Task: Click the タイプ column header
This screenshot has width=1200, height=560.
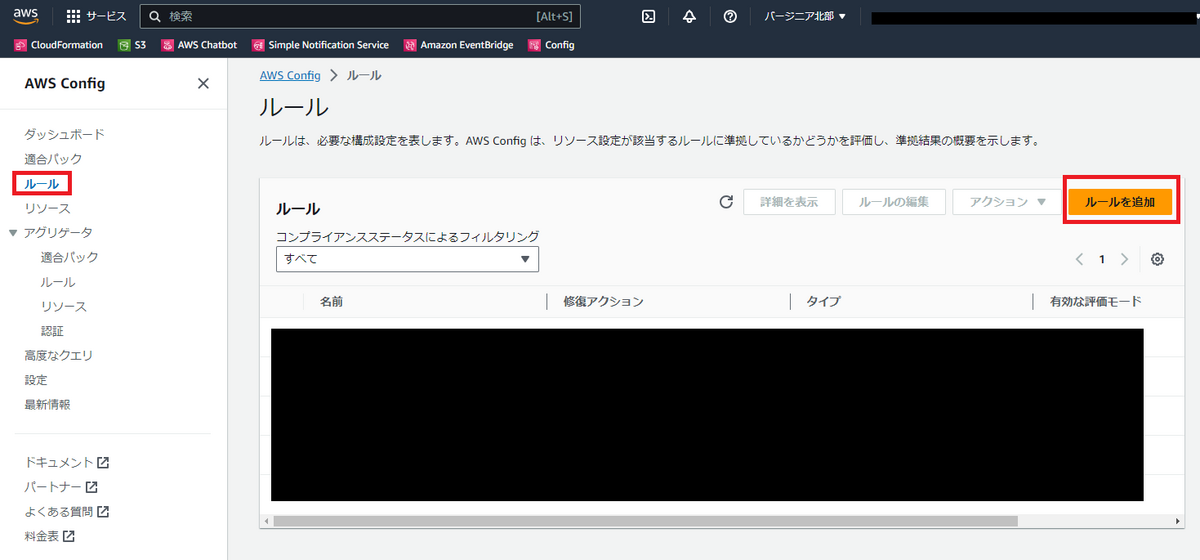Action: pyautogui.click(x=823, y=301)
